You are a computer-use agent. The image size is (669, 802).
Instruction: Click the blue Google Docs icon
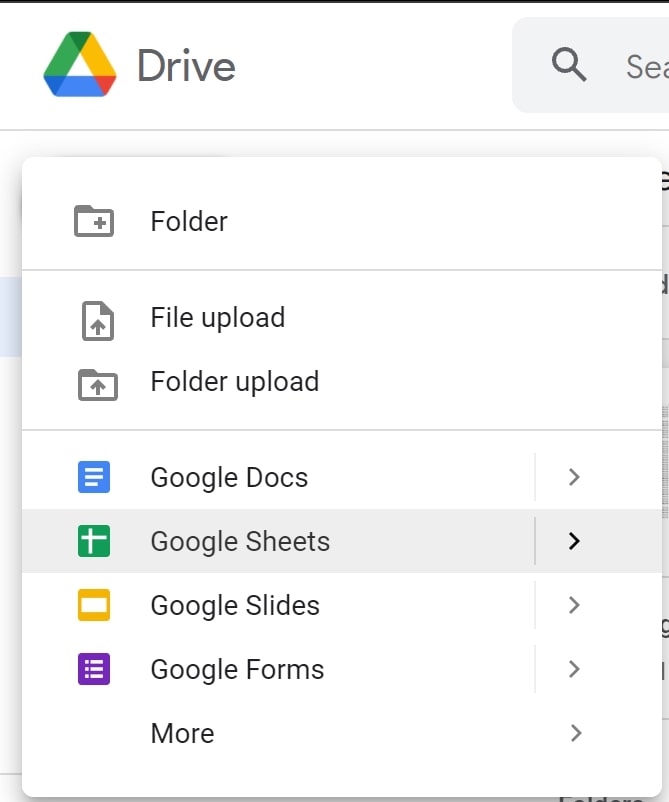pyautogui.click(x=94, y=477)
